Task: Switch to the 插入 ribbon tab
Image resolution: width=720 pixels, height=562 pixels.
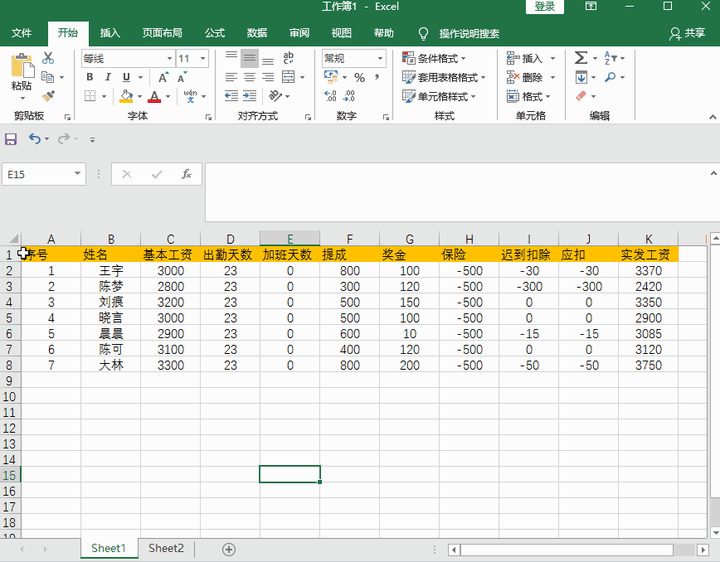Action: 110,33
